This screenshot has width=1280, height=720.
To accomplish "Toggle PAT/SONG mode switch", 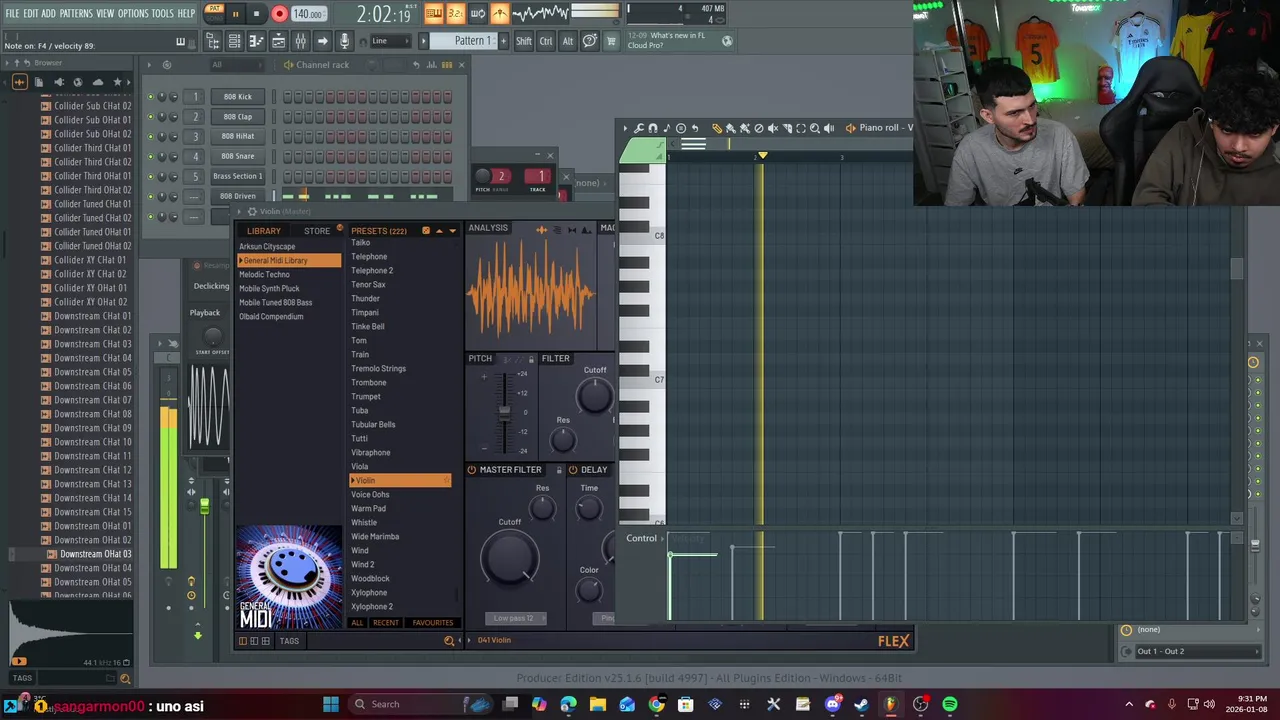I will tap(213, 13).
